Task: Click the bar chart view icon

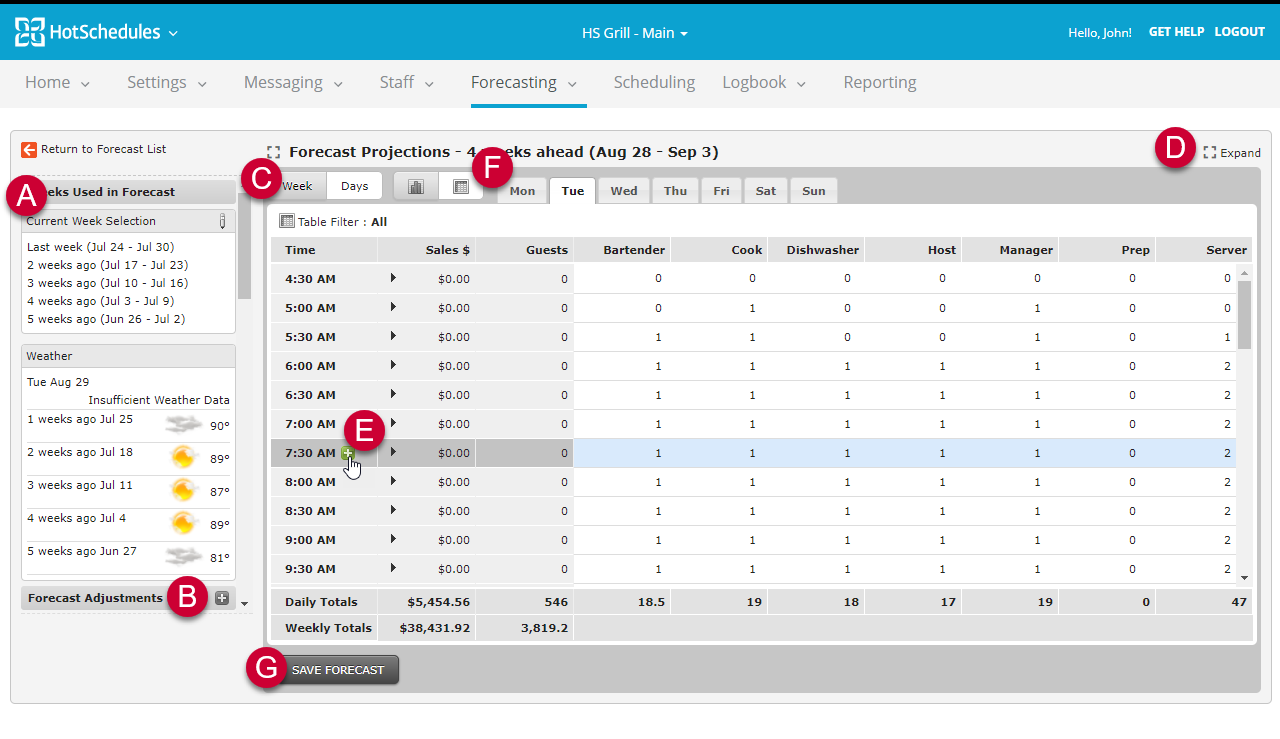Action: point(416,186)
